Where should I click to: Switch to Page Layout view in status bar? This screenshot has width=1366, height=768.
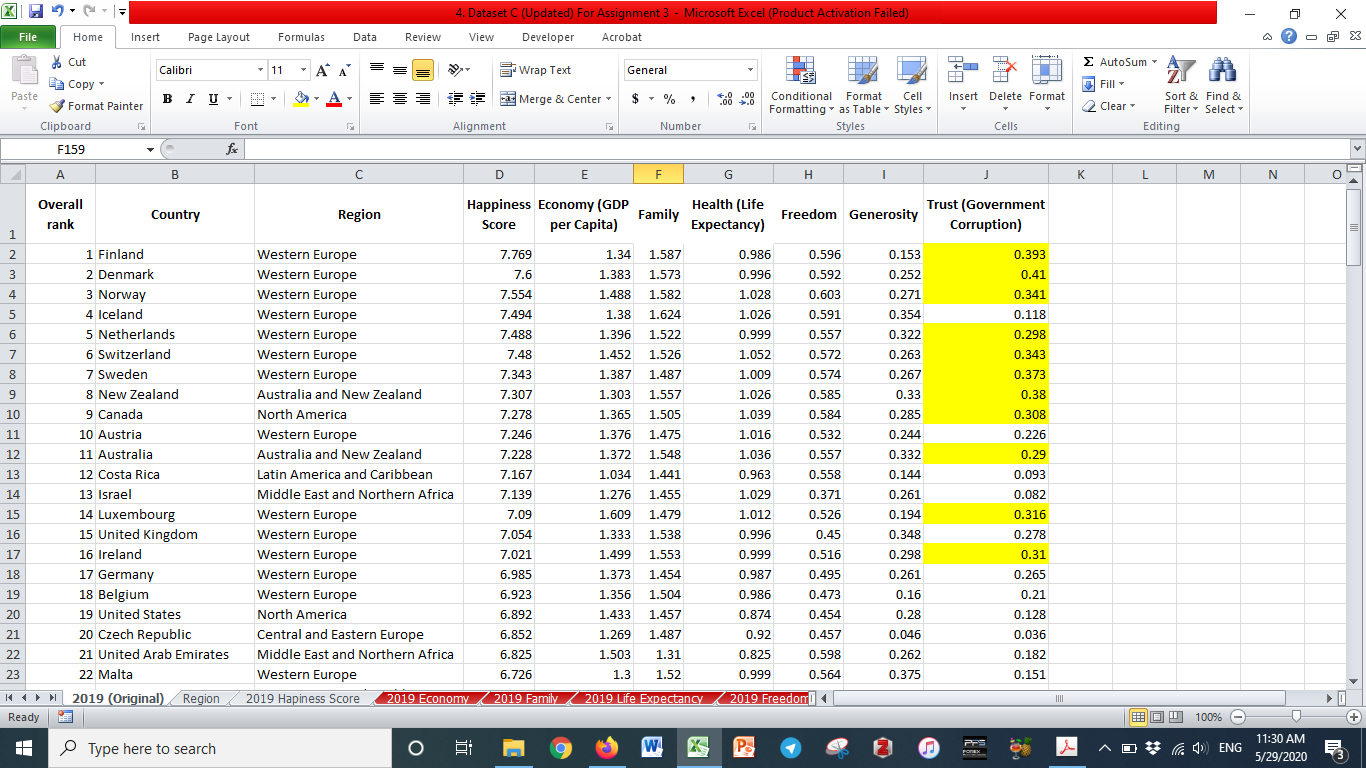coord(1158,717)
